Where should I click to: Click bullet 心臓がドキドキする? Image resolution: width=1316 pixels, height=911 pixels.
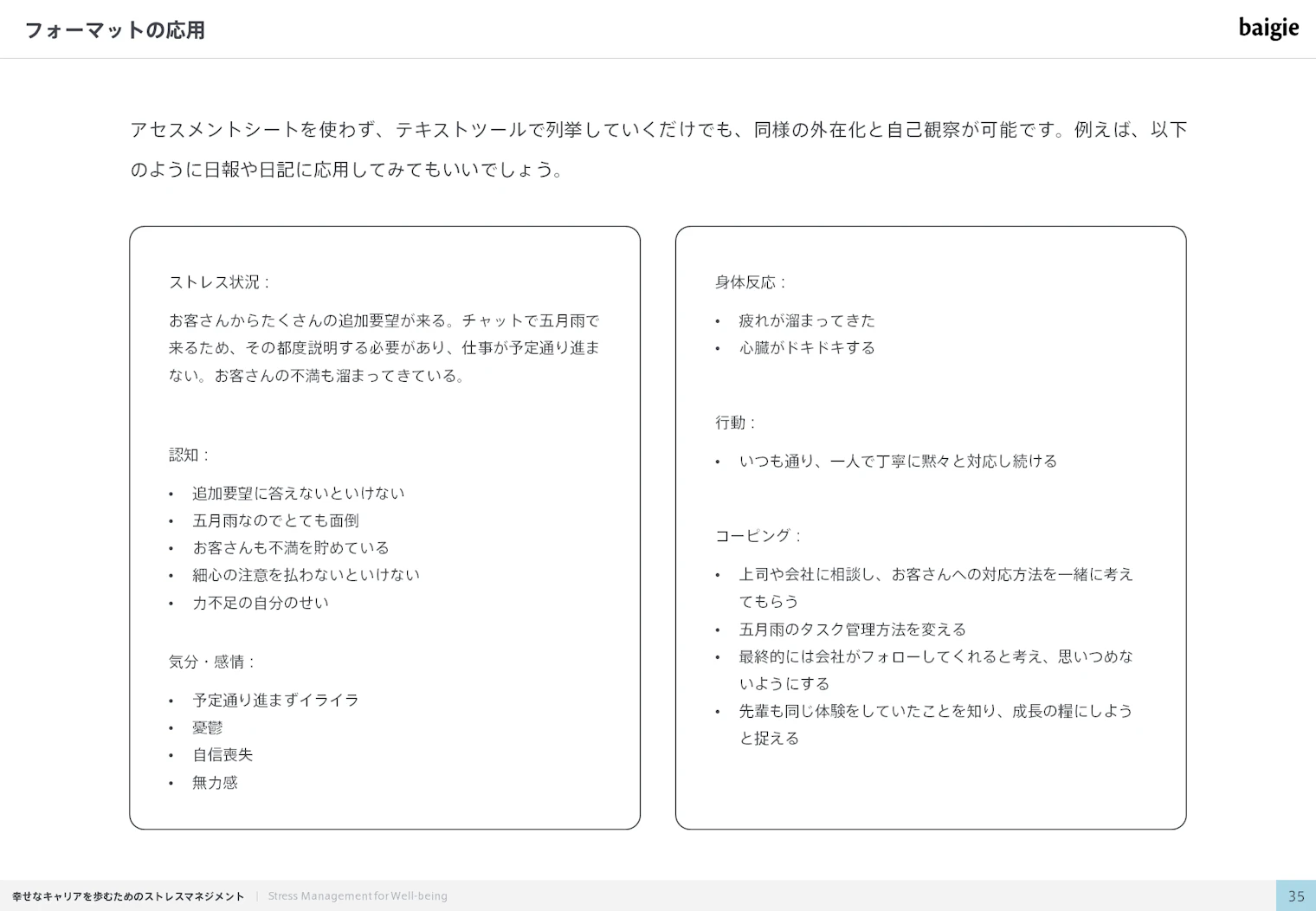[807, 348]
